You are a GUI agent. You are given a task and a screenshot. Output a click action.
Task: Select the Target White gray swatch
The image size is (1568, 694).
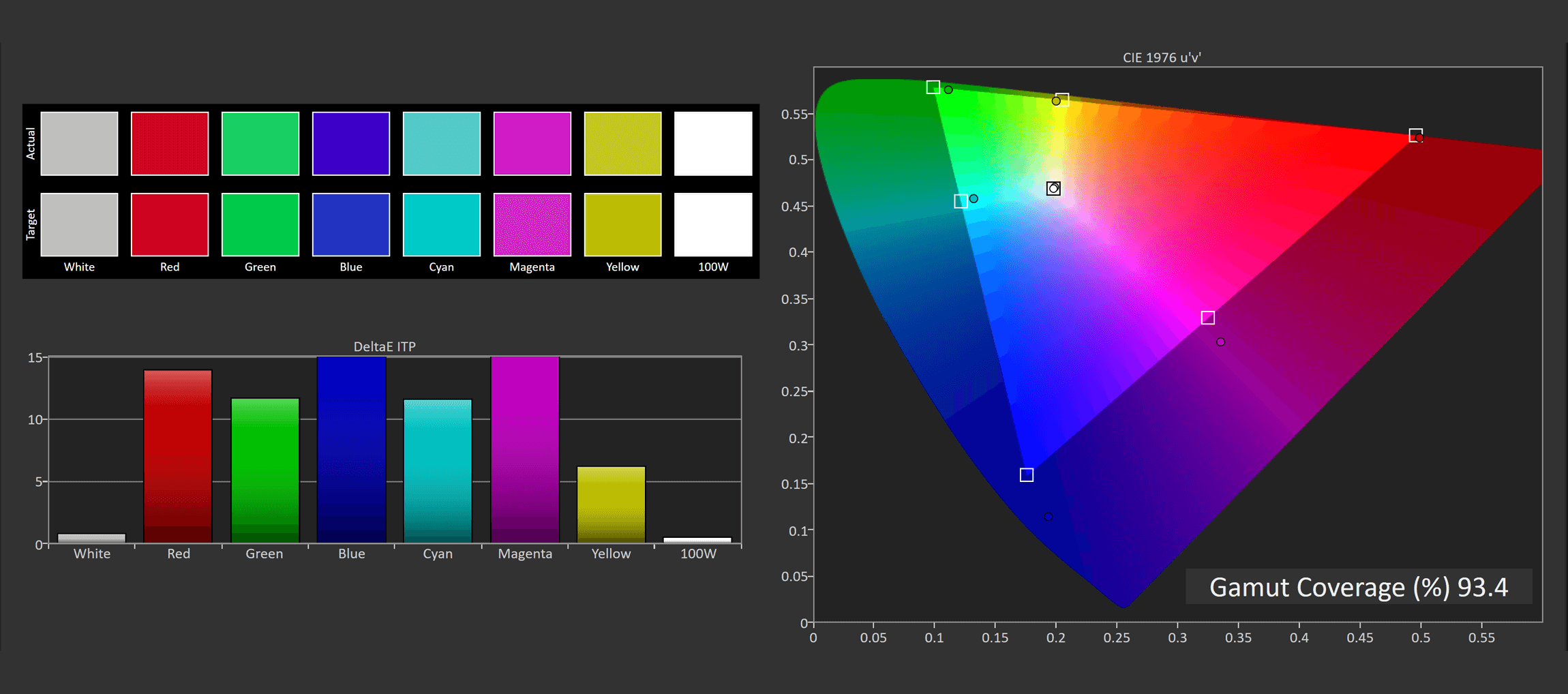coord(79,224)
